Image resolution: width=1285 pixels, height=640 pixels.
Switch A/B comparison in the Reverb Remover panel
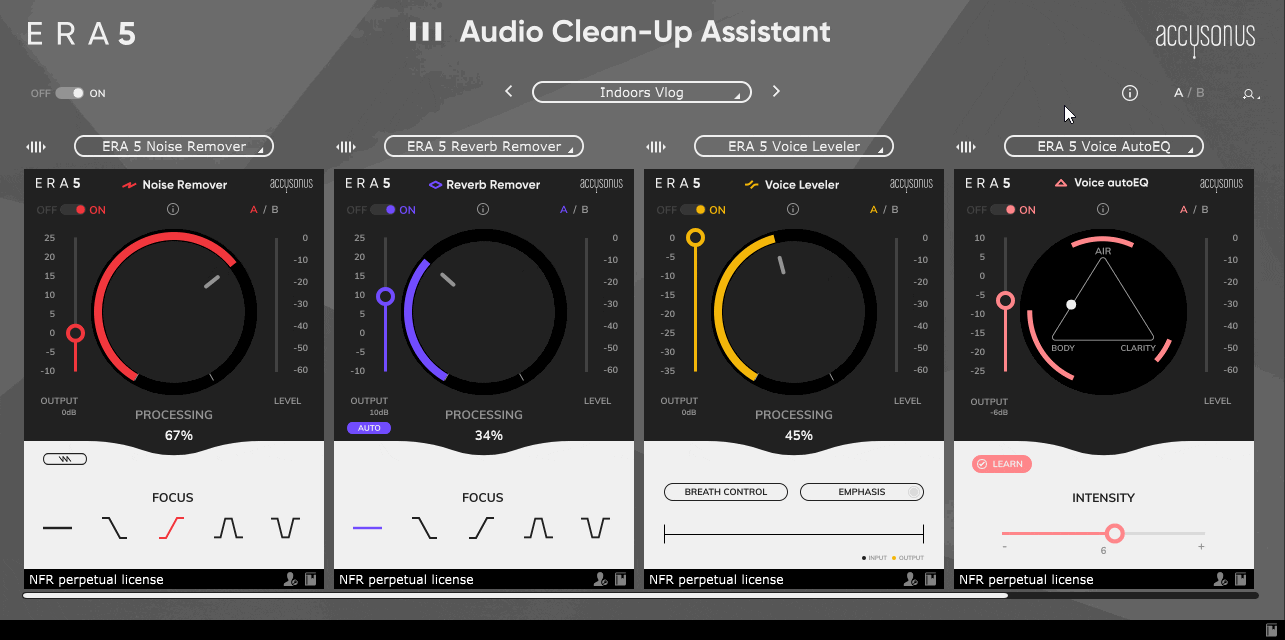[x=575, y=210]
